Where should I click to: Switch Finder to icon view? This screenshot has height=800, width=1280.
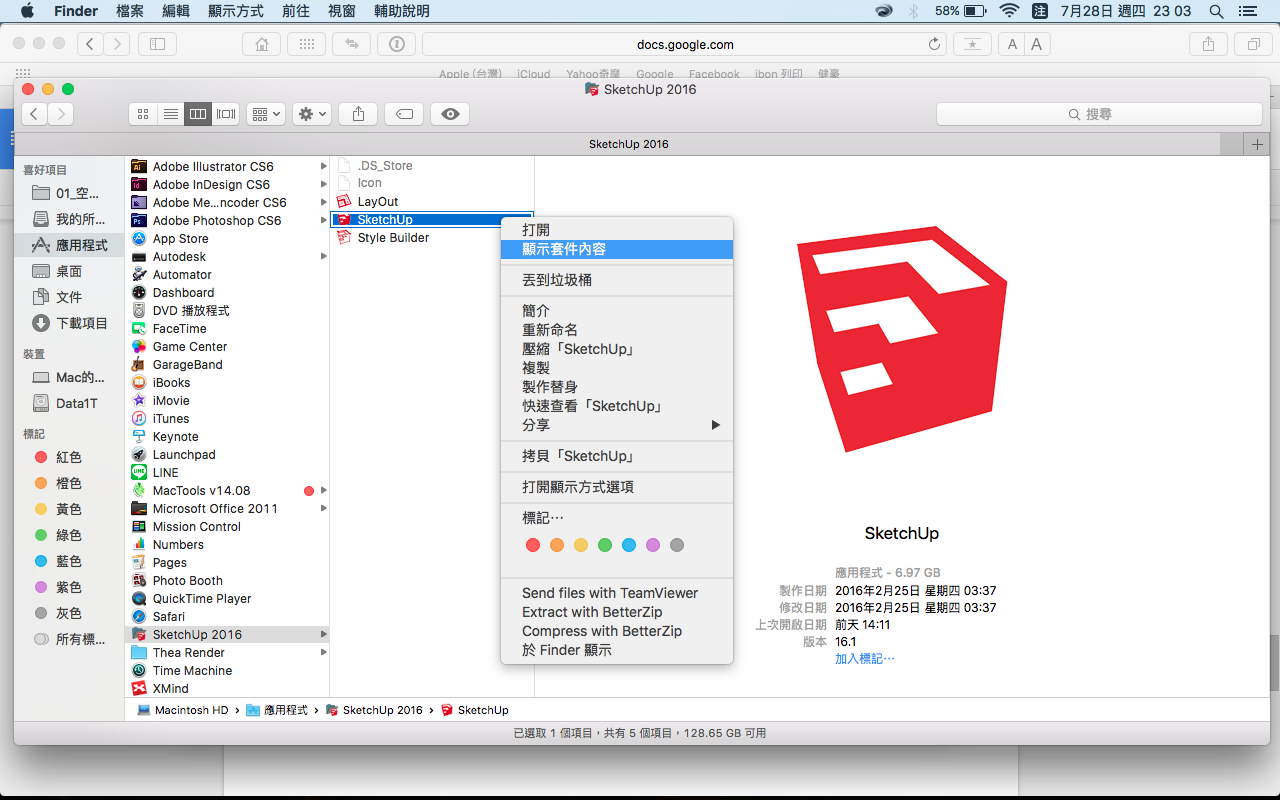click(x=143, y=114)
